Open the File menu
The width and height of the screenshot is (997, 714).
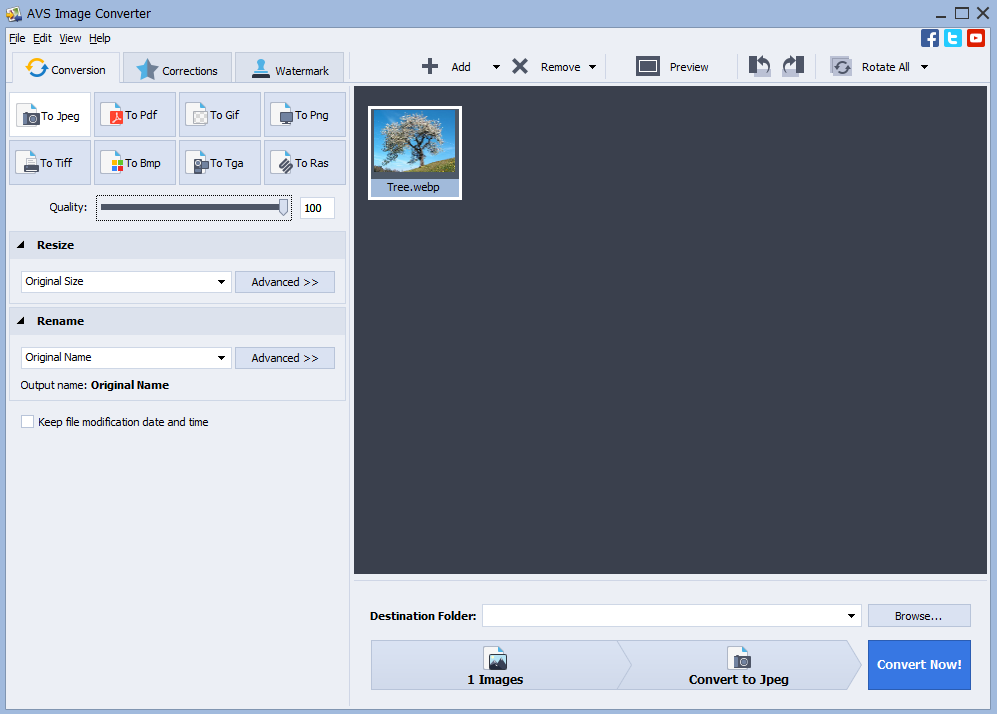[x=17, y=38]
